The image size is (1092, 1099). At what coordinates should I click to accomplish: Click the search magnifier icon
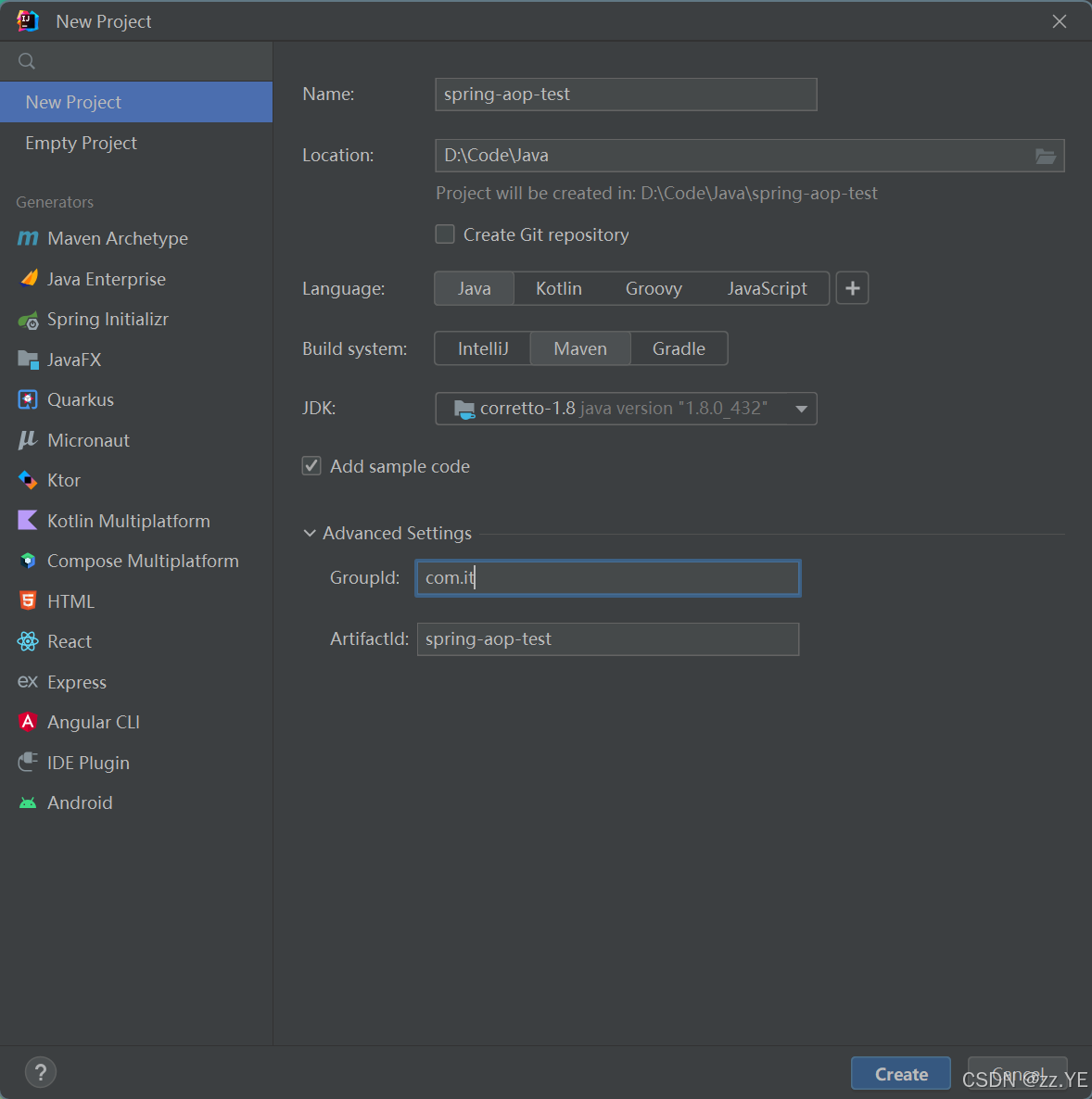27,61
